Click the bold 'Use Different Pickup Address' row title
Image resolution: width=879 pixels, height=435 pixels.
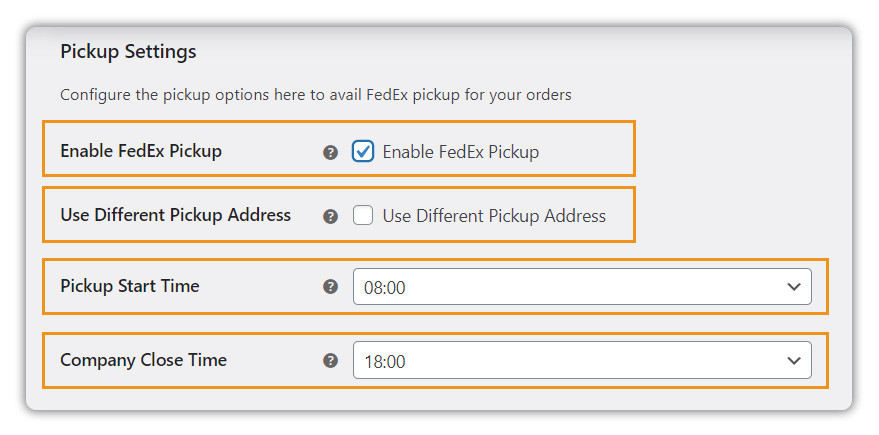(175, 214)
